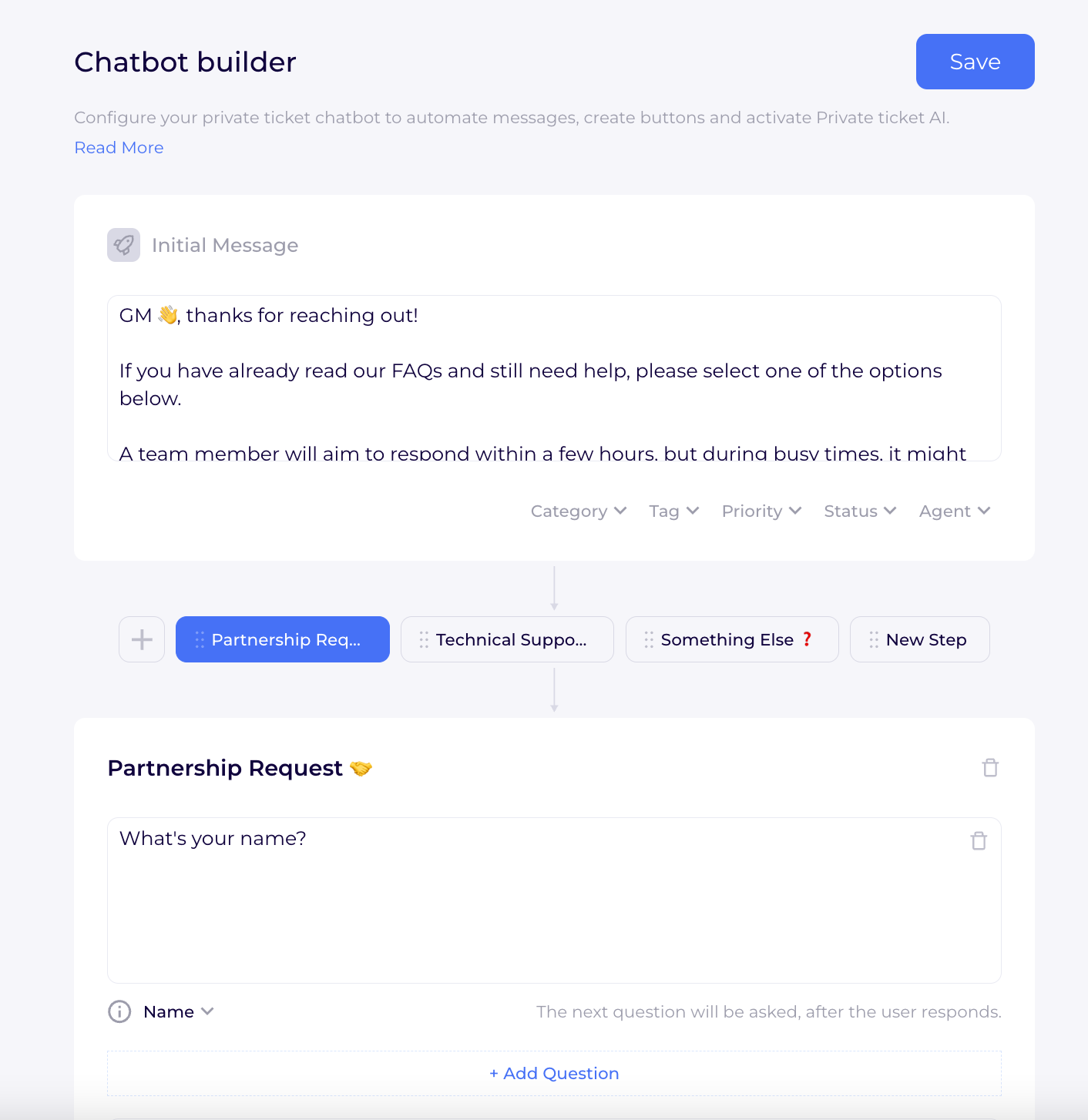Screen dimensions: 1088x1120
Task: Open the Agent dropdown
Action: tap(954, 511)
